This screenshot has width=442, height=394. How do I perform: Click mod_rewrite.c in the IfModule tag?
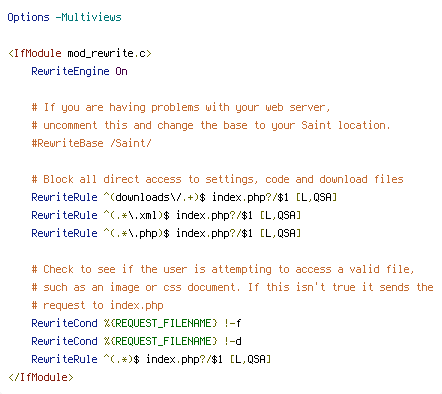click(x=106, y=53)
